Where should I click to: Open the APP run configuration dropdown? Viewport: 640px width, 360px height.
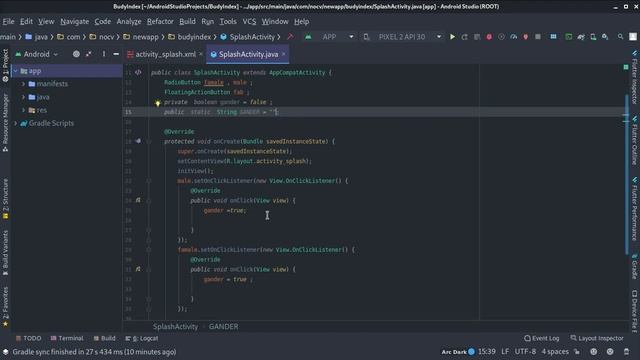[x=330, y=37]
